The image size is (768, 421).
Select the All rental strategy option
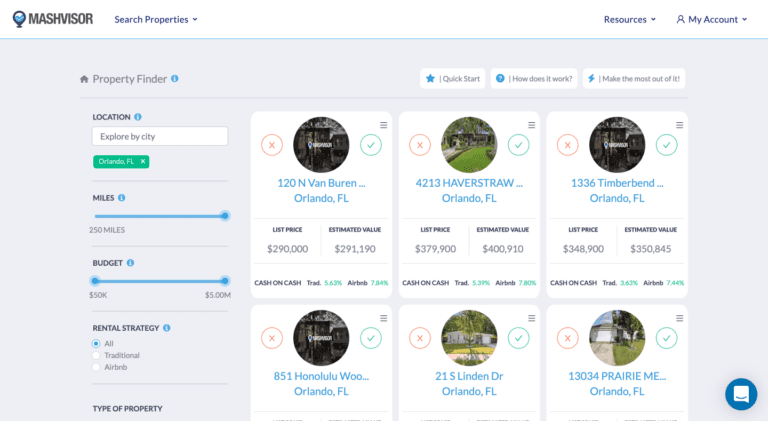click(96, 343)
